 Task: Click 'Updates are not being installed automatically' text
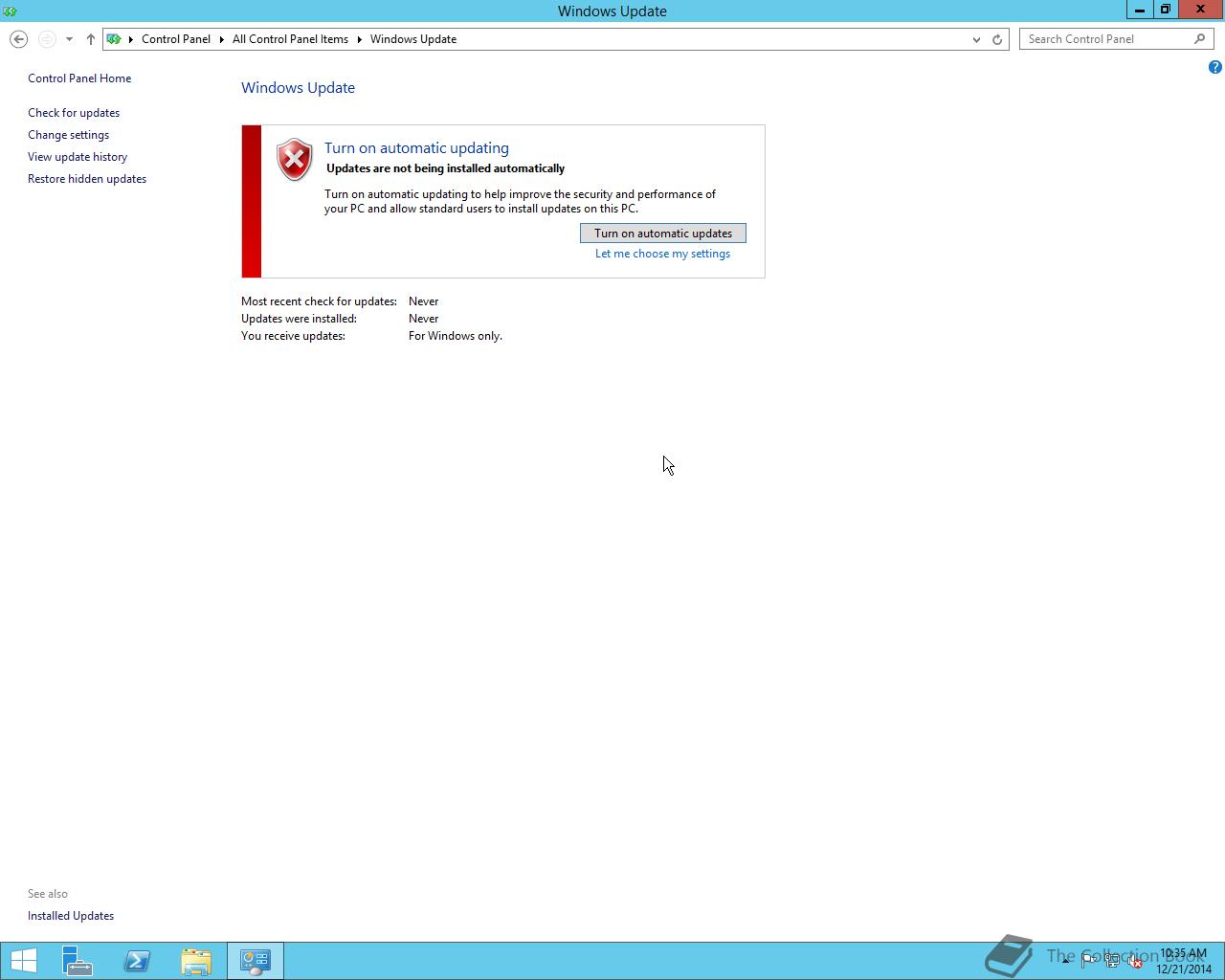coord(446,168)
